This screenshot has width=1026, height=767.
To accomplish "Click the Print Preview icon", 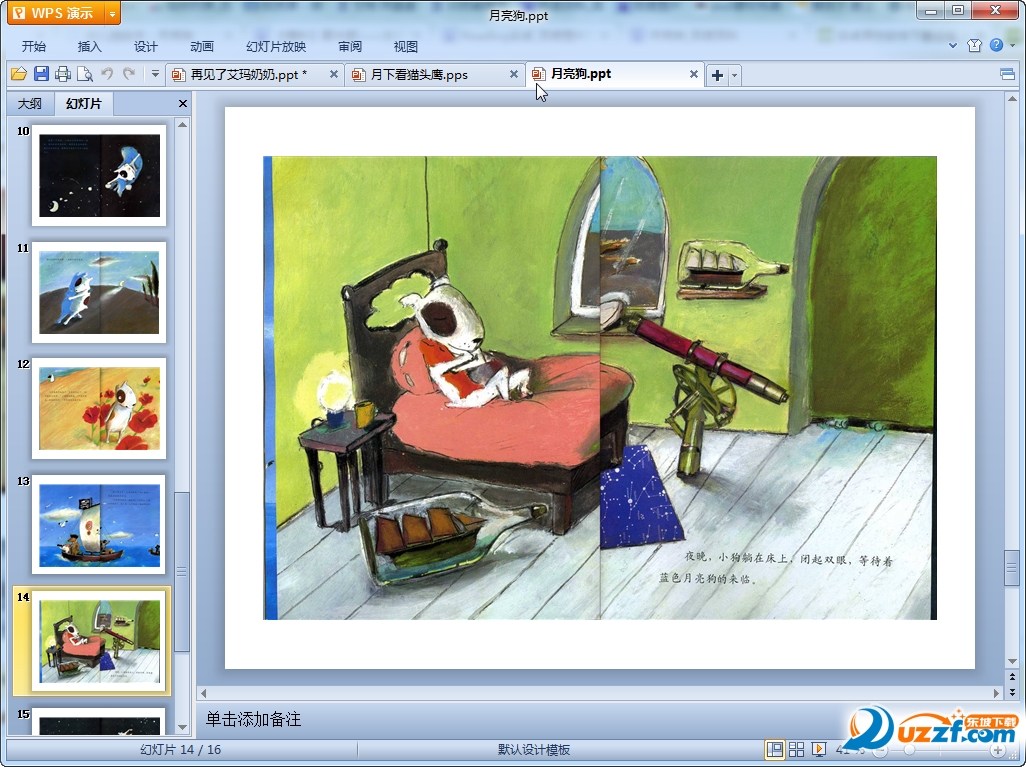I will coord(84,74).
